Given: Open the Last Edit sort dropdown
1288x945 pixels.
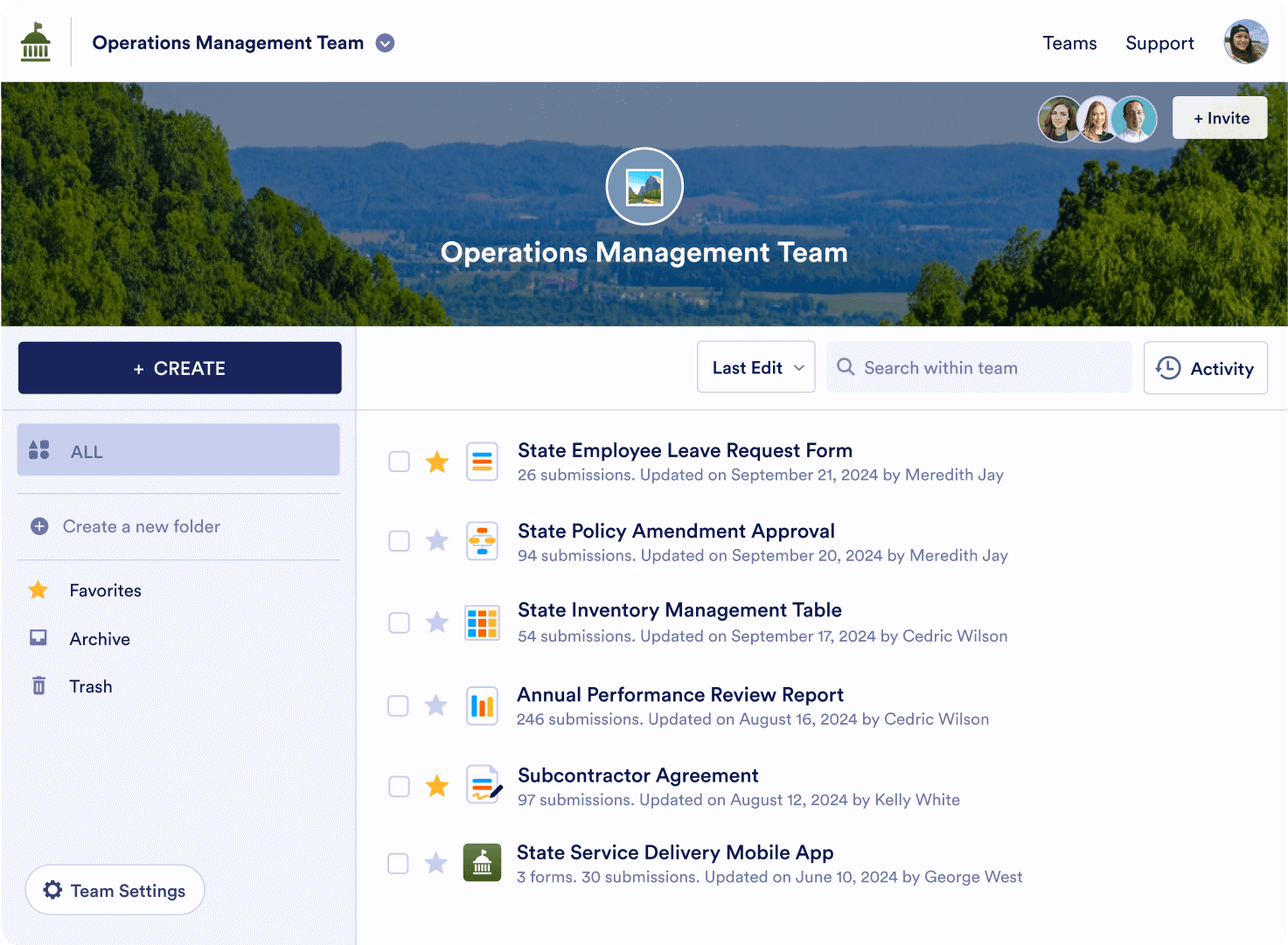Looking at the screenshot, I should [x=756, y=368].
